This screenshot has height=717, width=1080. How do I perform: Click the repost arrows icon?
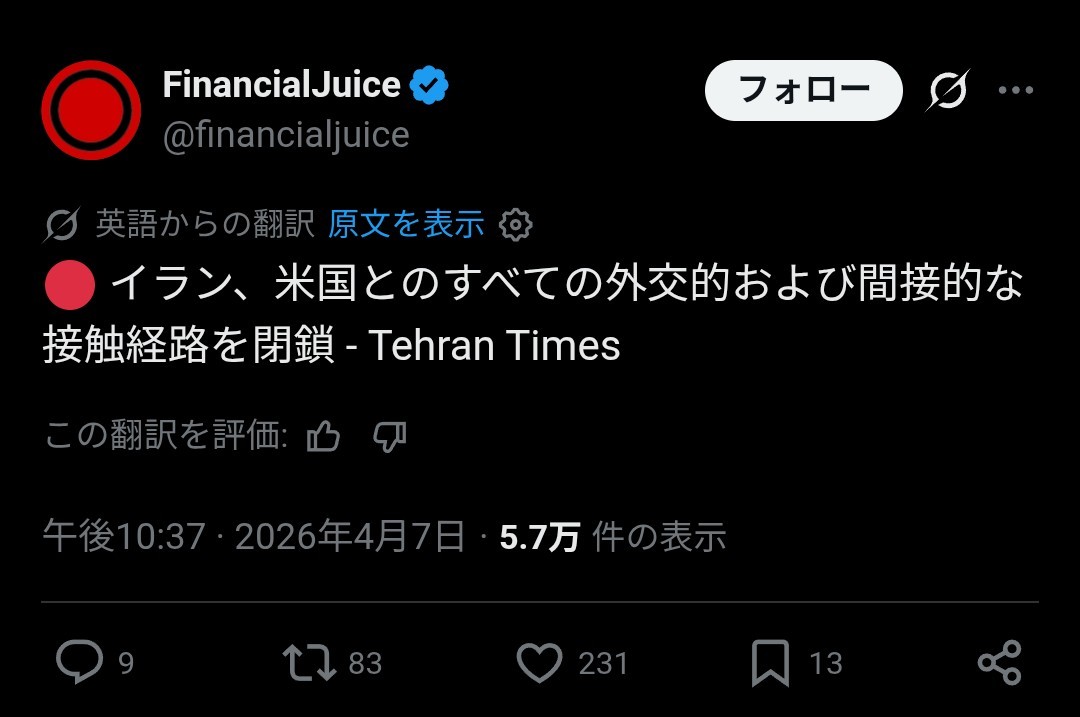pyautogui.click(x=309, y=662)
